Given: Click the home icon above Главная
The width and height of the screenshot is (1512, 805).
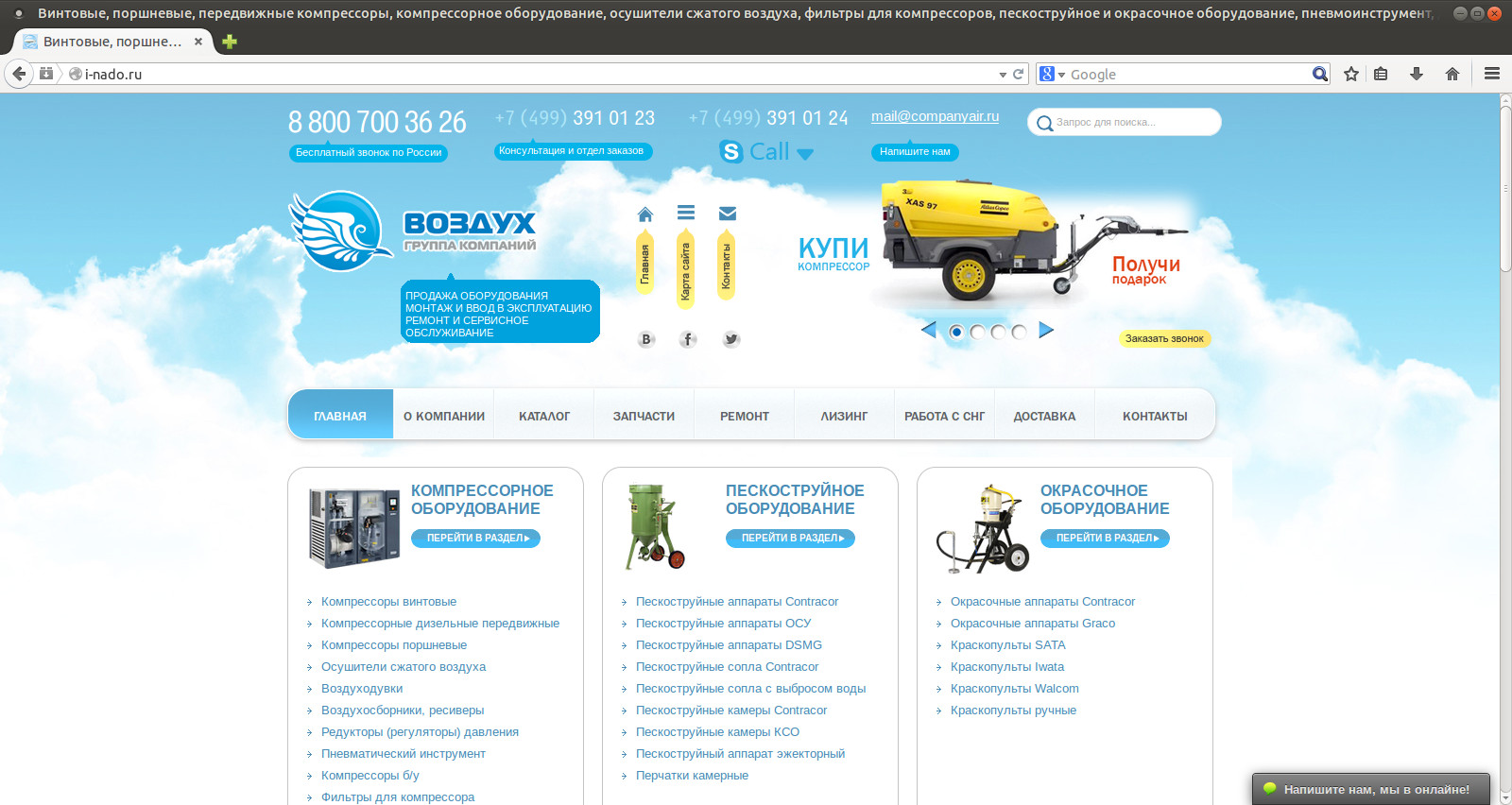Looking at the screenshot, I should pos(645,214).
